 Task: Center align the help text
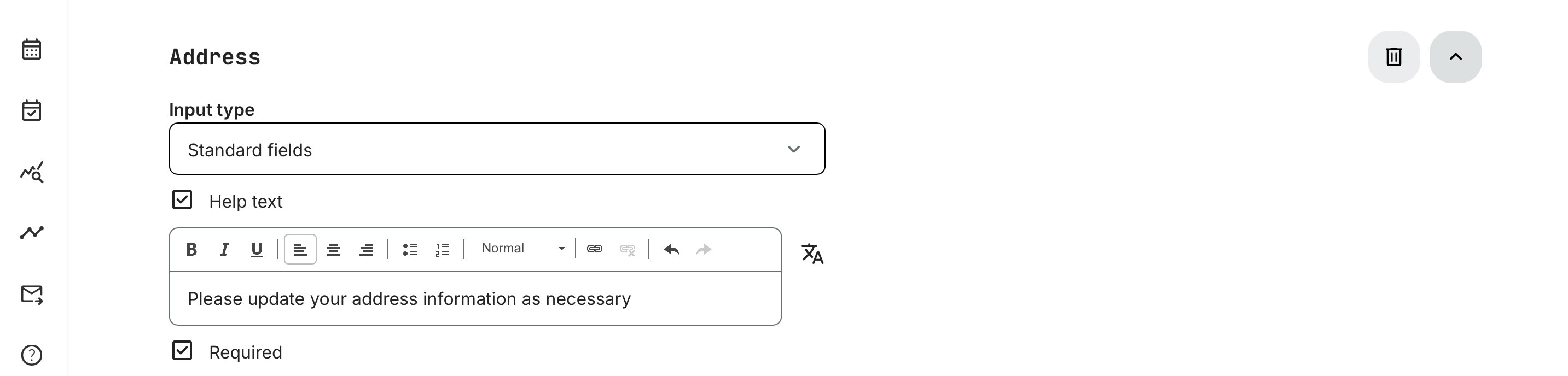[x=333, y=249]
